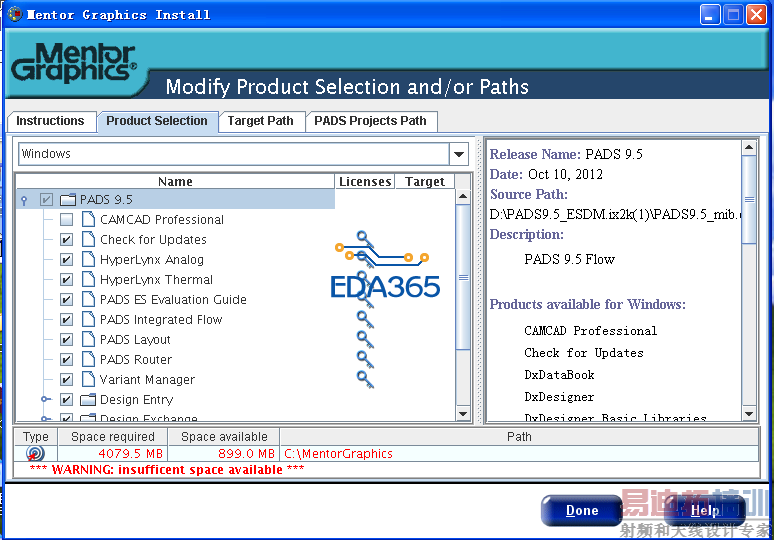Uncheck Check for Updates
Image resolution: width=774 pixels, height=540 pixels.
[x=66, y=239]
